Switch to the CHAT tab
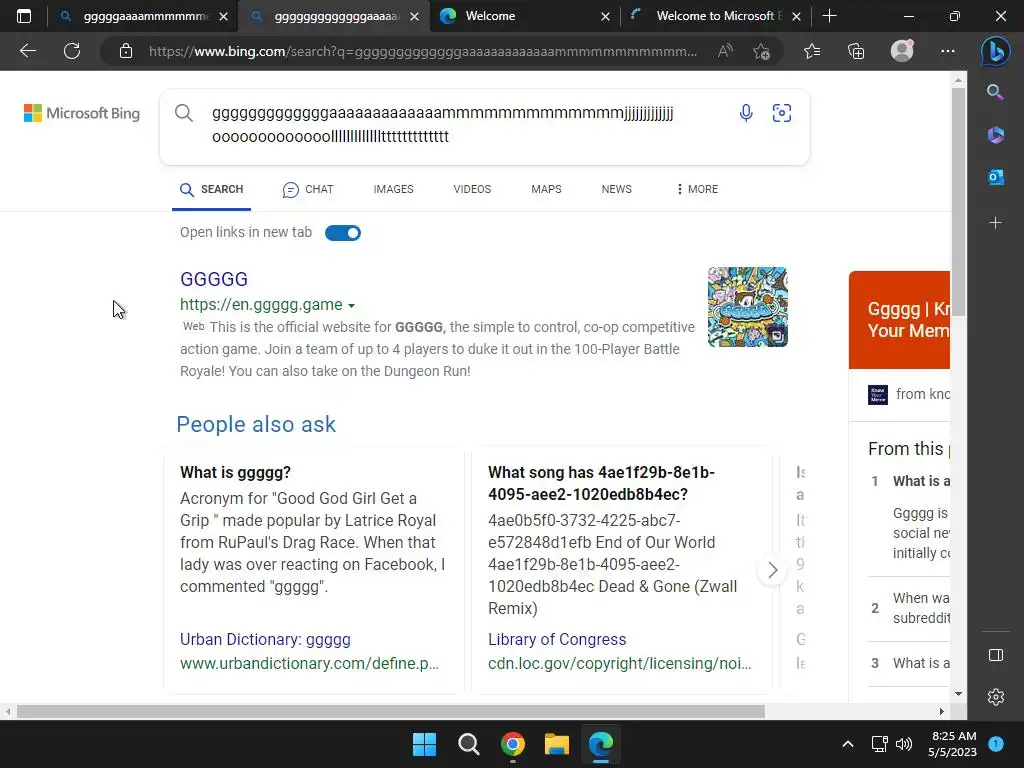The height and width of the screenshot is (768, 1024). (x=308, y=189)
